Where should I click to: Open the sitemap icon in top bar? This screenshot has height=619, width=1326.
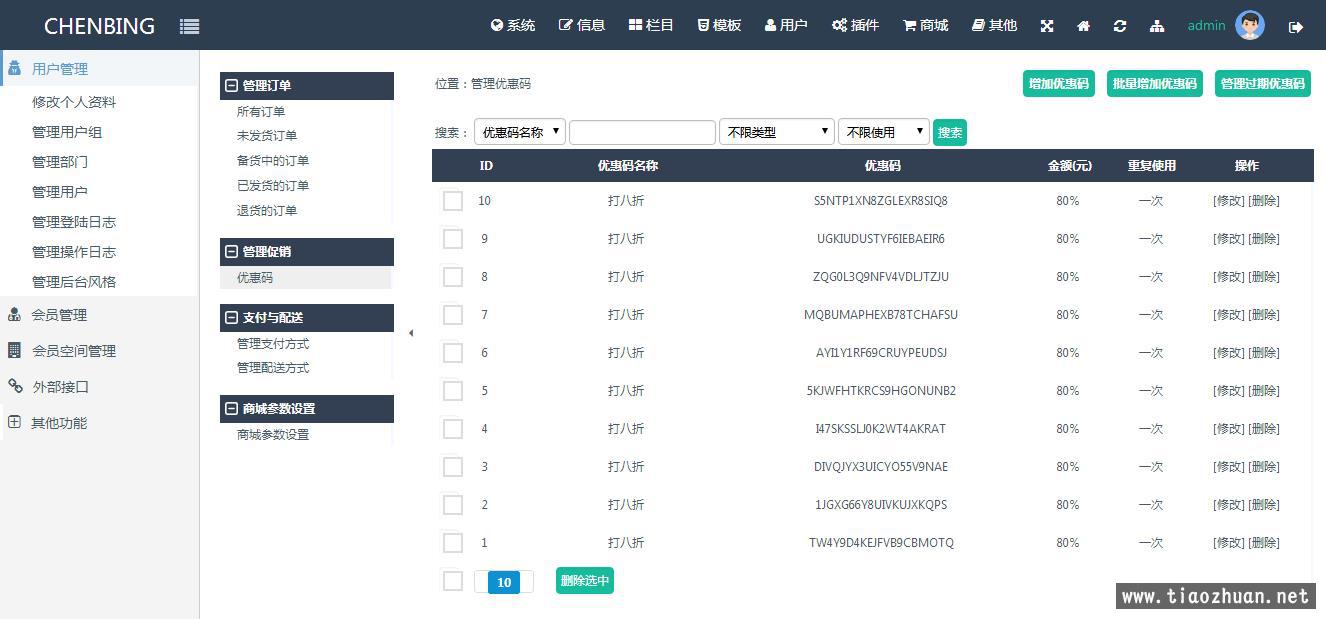click(x=1157, y=26)
